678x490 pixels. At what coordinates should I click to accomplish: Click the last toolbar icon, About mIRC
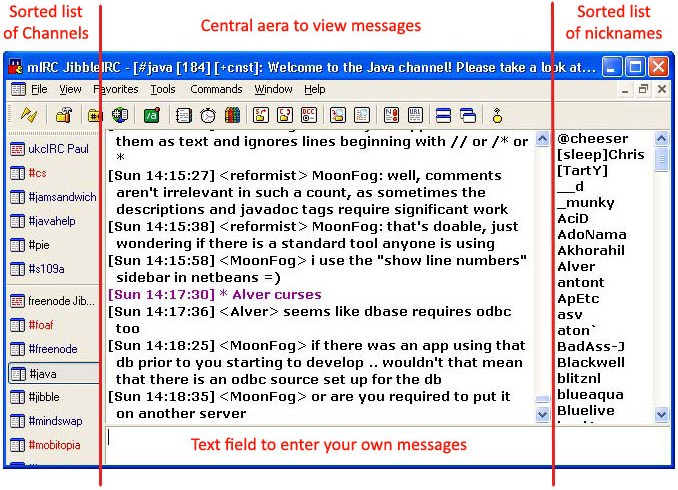497,114
